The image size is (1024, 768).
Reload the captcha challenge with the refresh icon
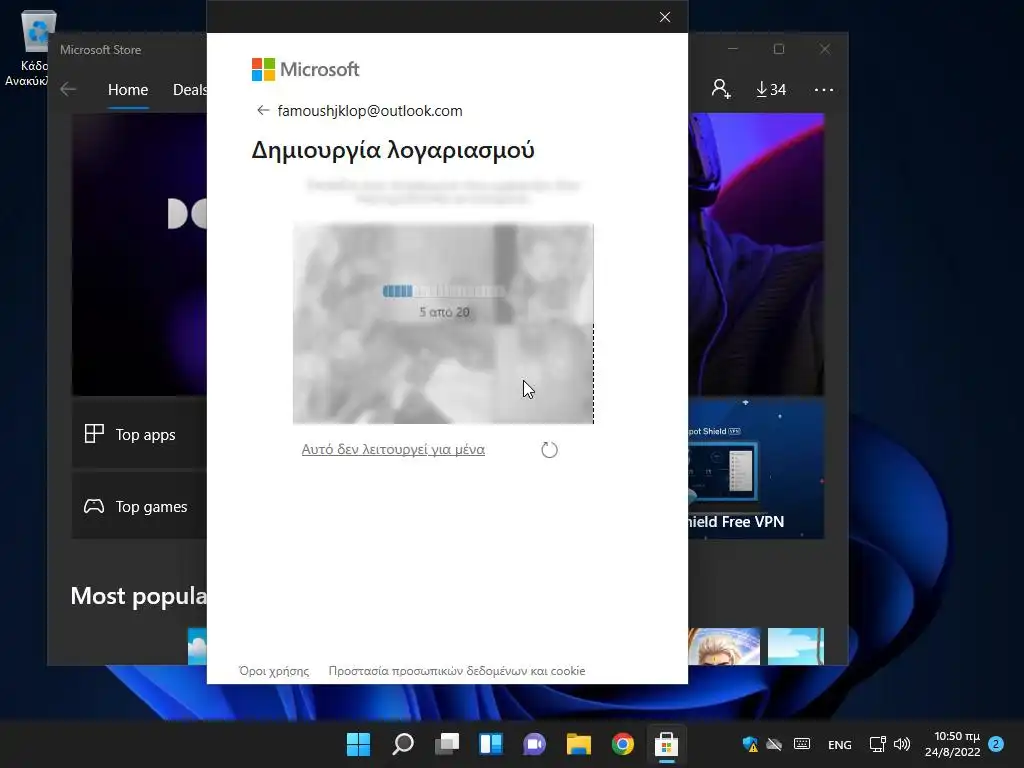click(x=549, y=449)
